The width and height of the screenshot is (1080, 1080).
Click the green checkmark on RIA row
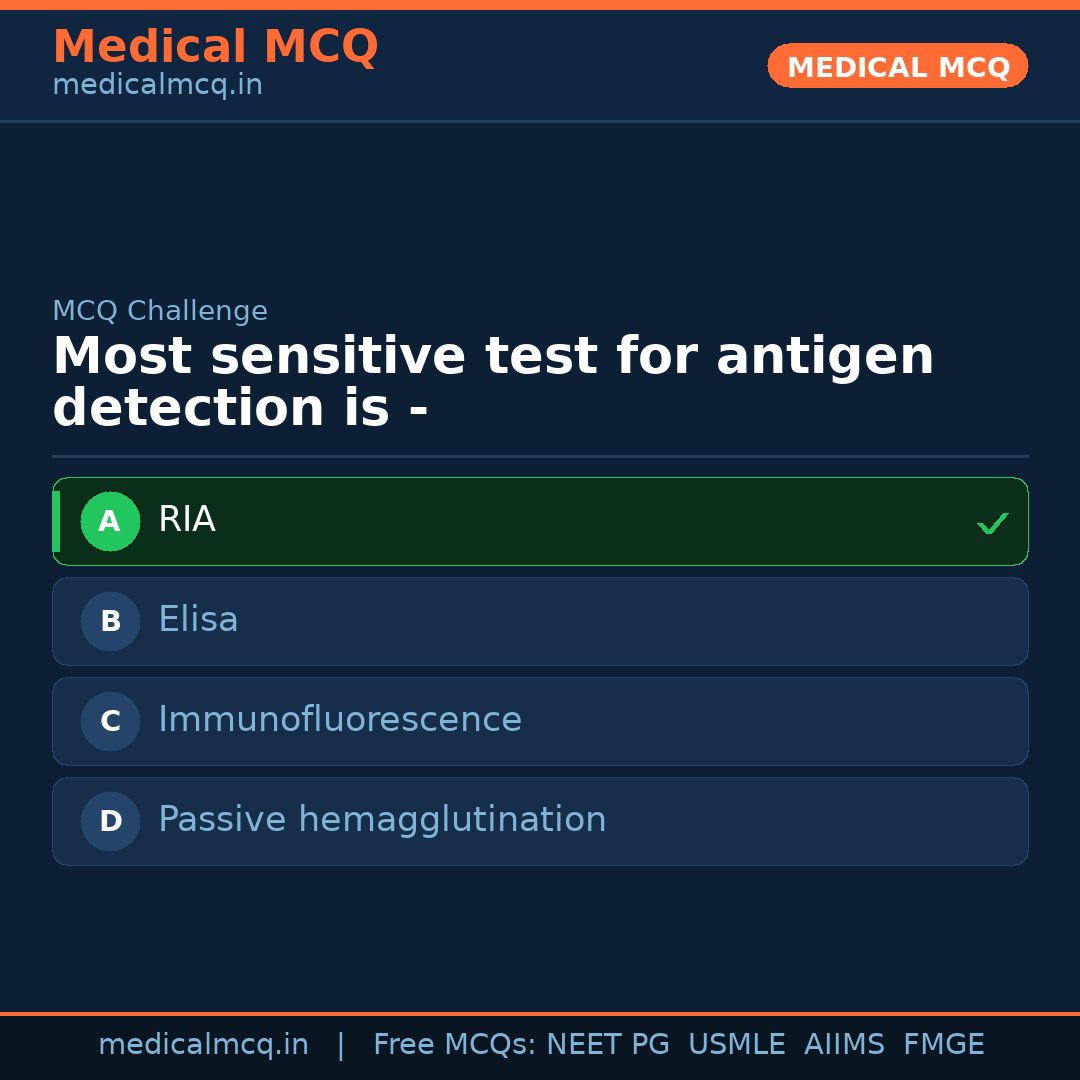pyautogui.click(x=992, y=523)
